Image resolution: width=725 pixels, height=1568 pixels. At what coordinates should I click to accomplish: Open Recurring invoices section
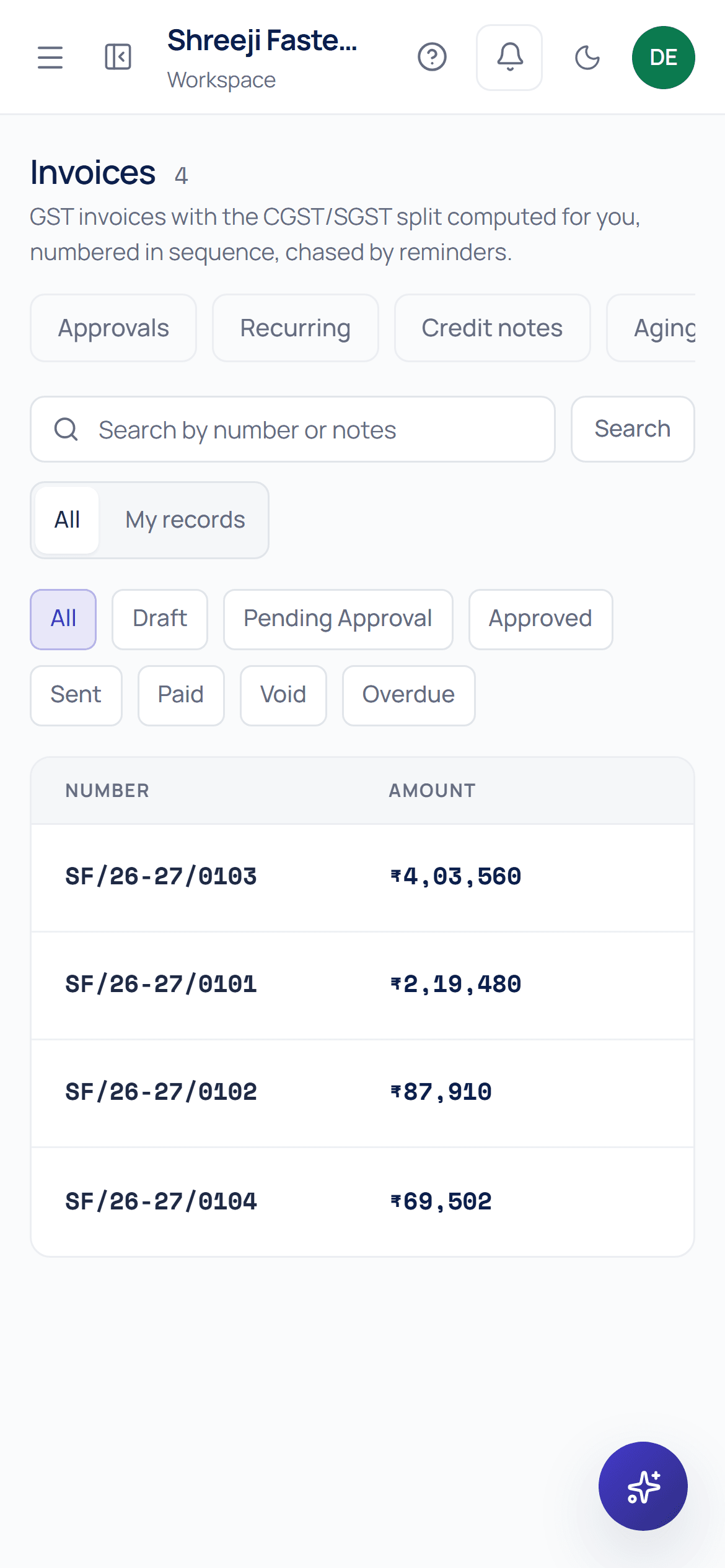296,328
